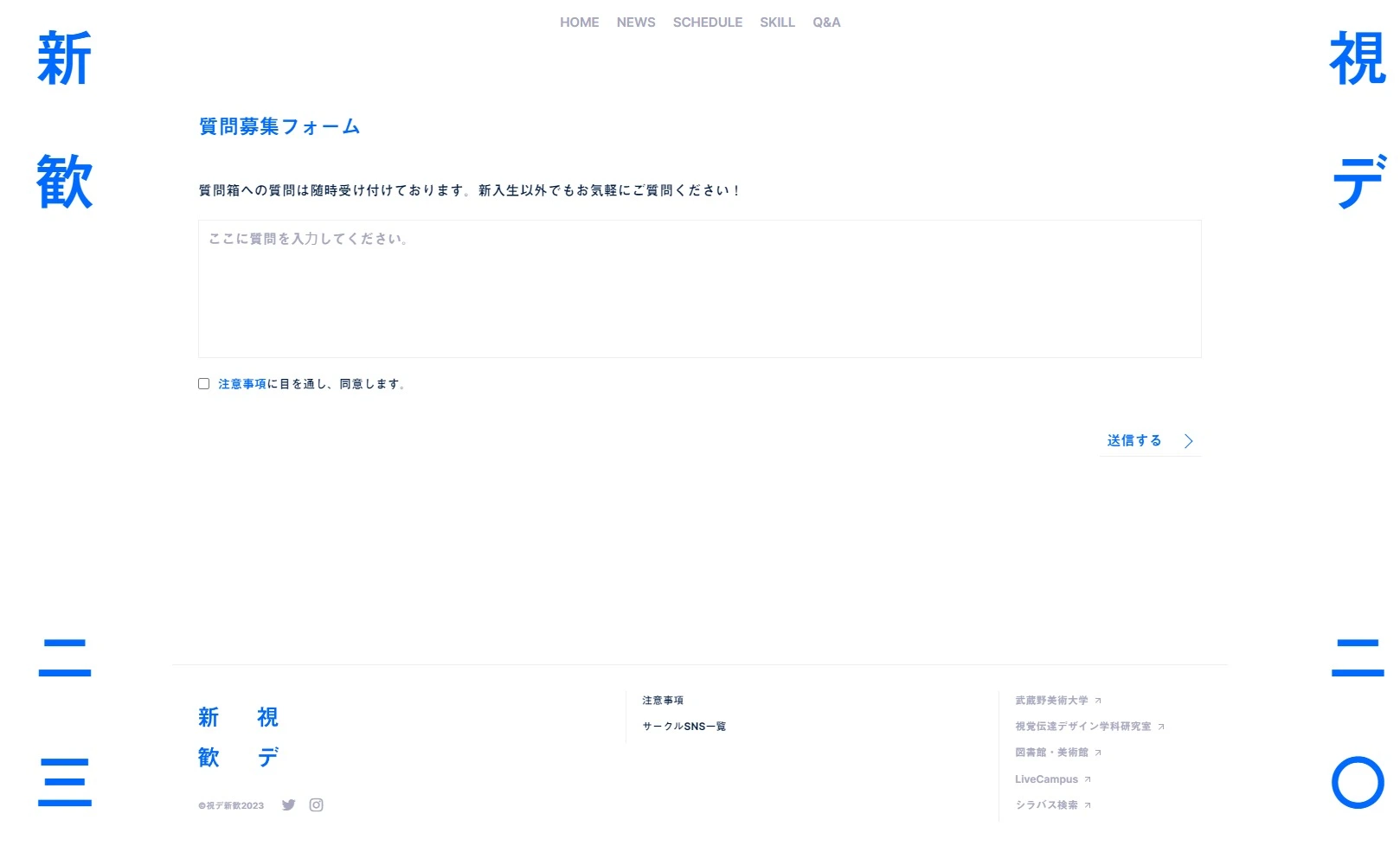1400x865 pixels.
Task: Open the Q&A navigation link
Action: pyautogui.click(x=826, y=22)
